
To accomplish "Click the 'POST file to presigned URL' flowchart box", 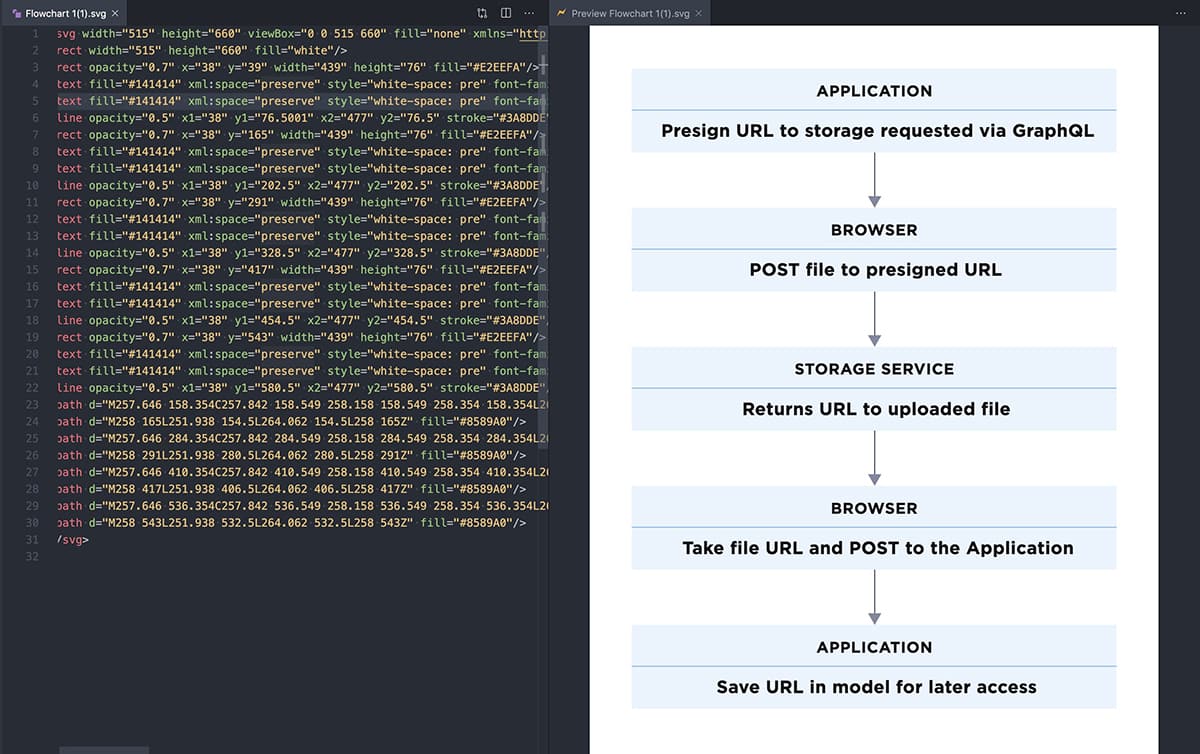I will point(874,269).
